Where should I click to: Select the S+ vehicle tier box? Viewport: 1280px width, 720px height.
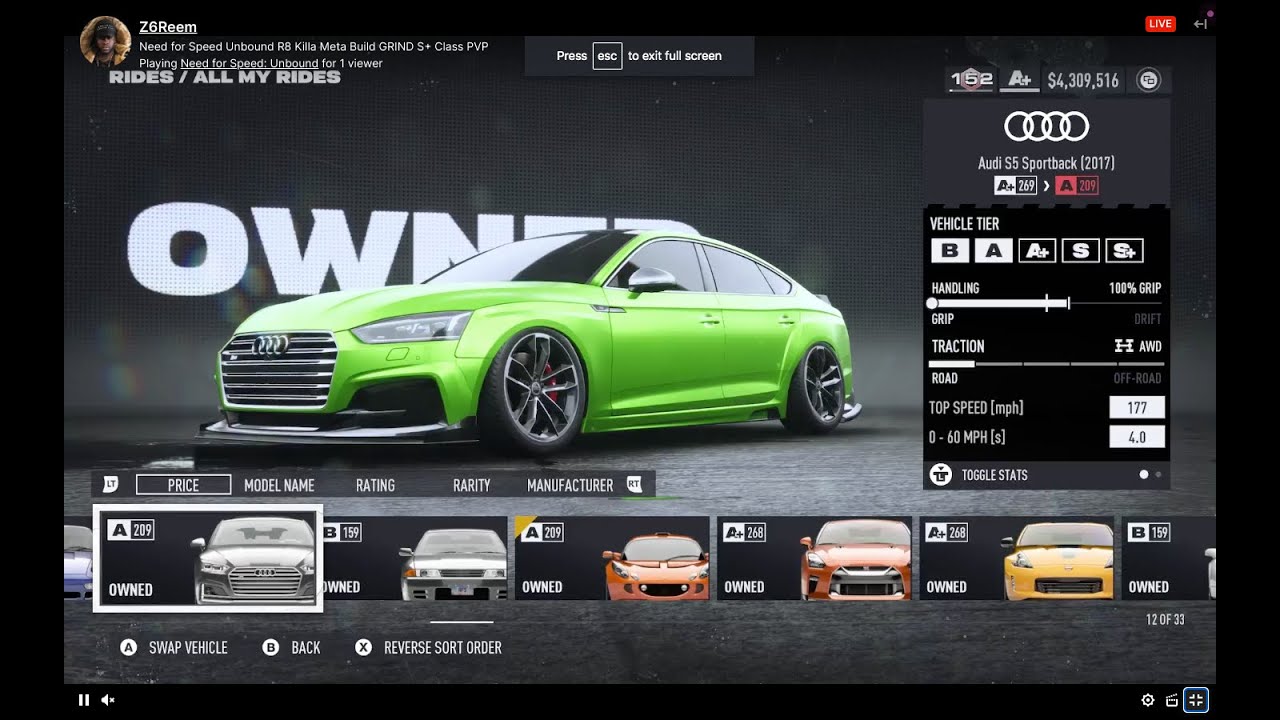click(x=1124, y=251)
